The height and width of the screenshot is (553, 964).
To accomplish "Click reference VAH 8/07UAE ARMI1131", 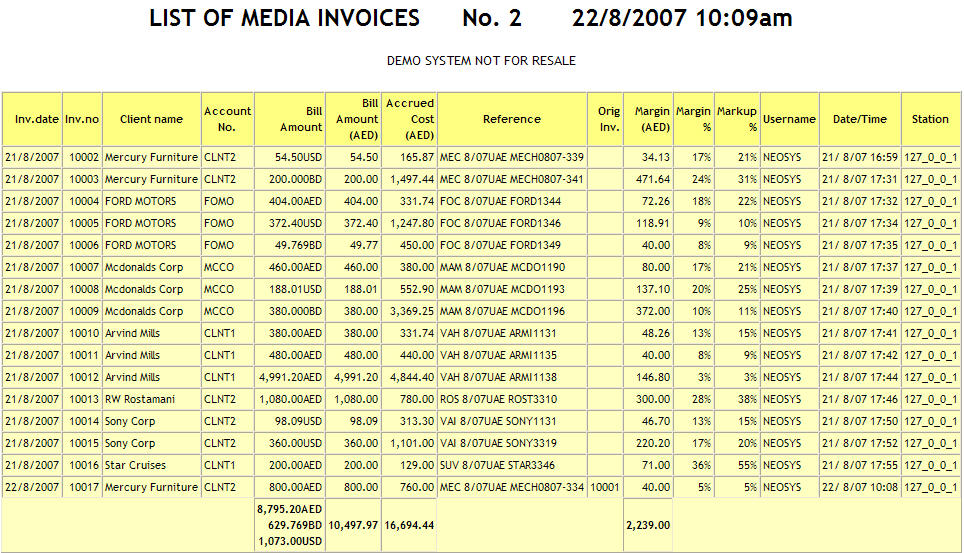I will [498, 333].
